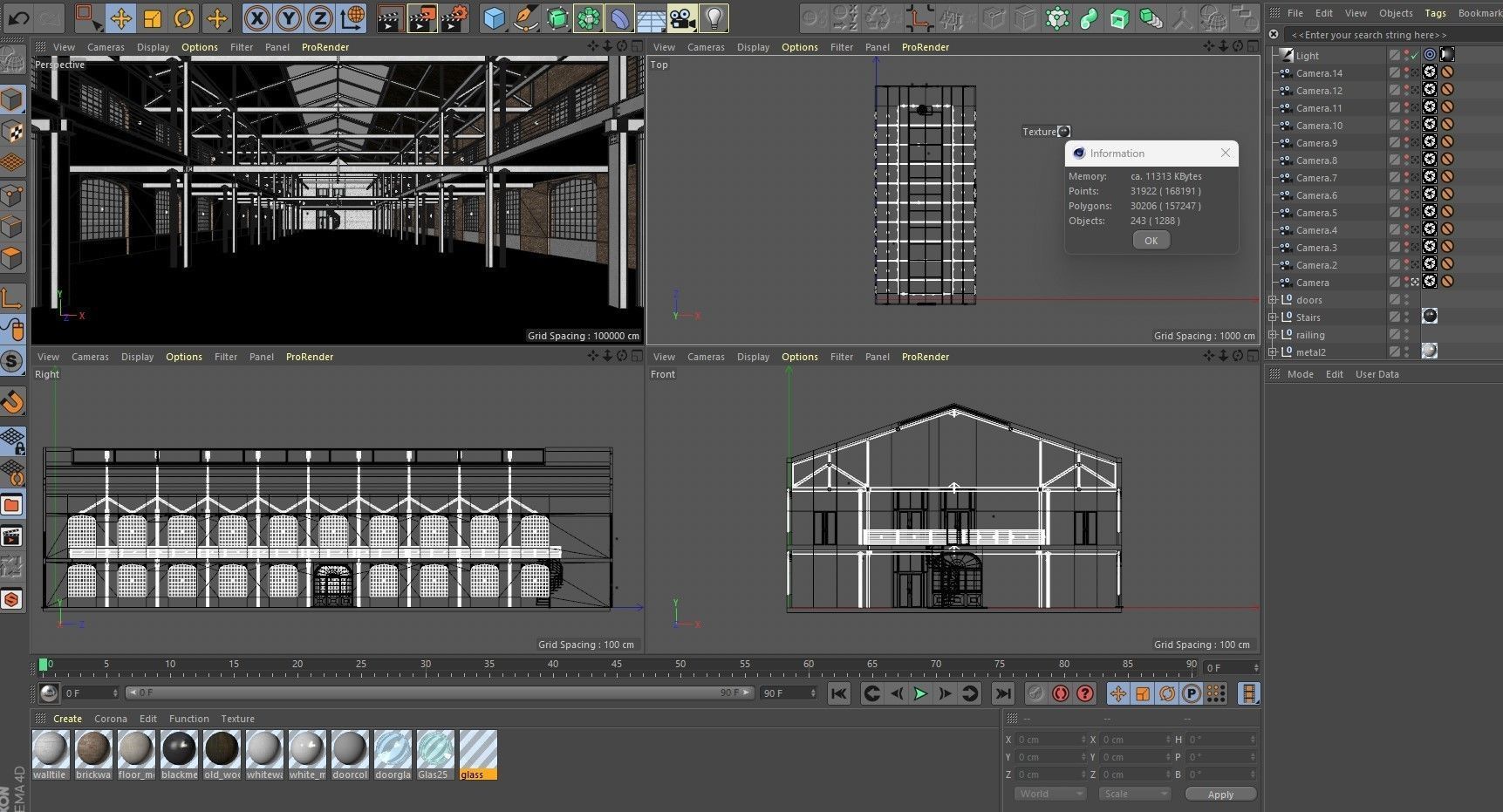Open the Corona menu in Material Manager
This screenshot has width=1503, height=812.
[111, 719]
